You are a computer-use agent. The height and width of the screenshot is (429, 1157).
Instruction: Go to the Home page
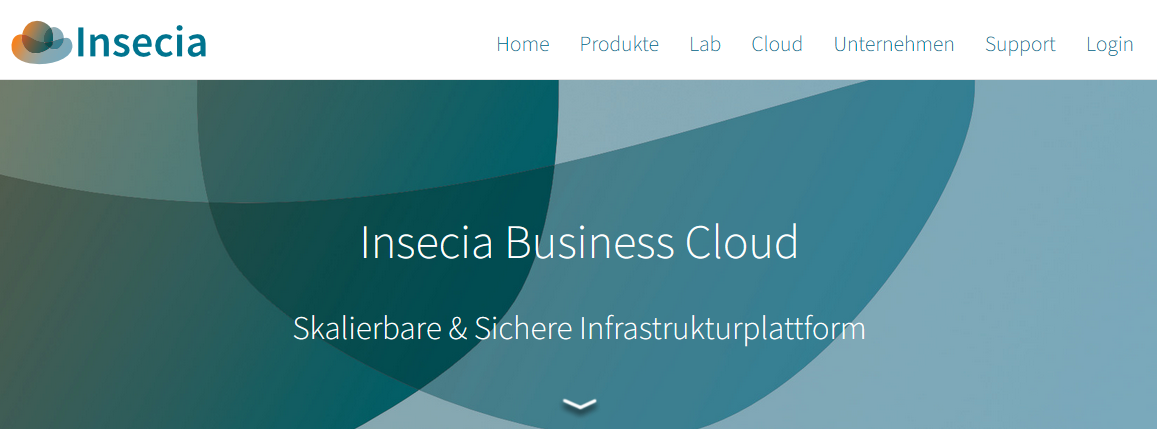point(522,44)
